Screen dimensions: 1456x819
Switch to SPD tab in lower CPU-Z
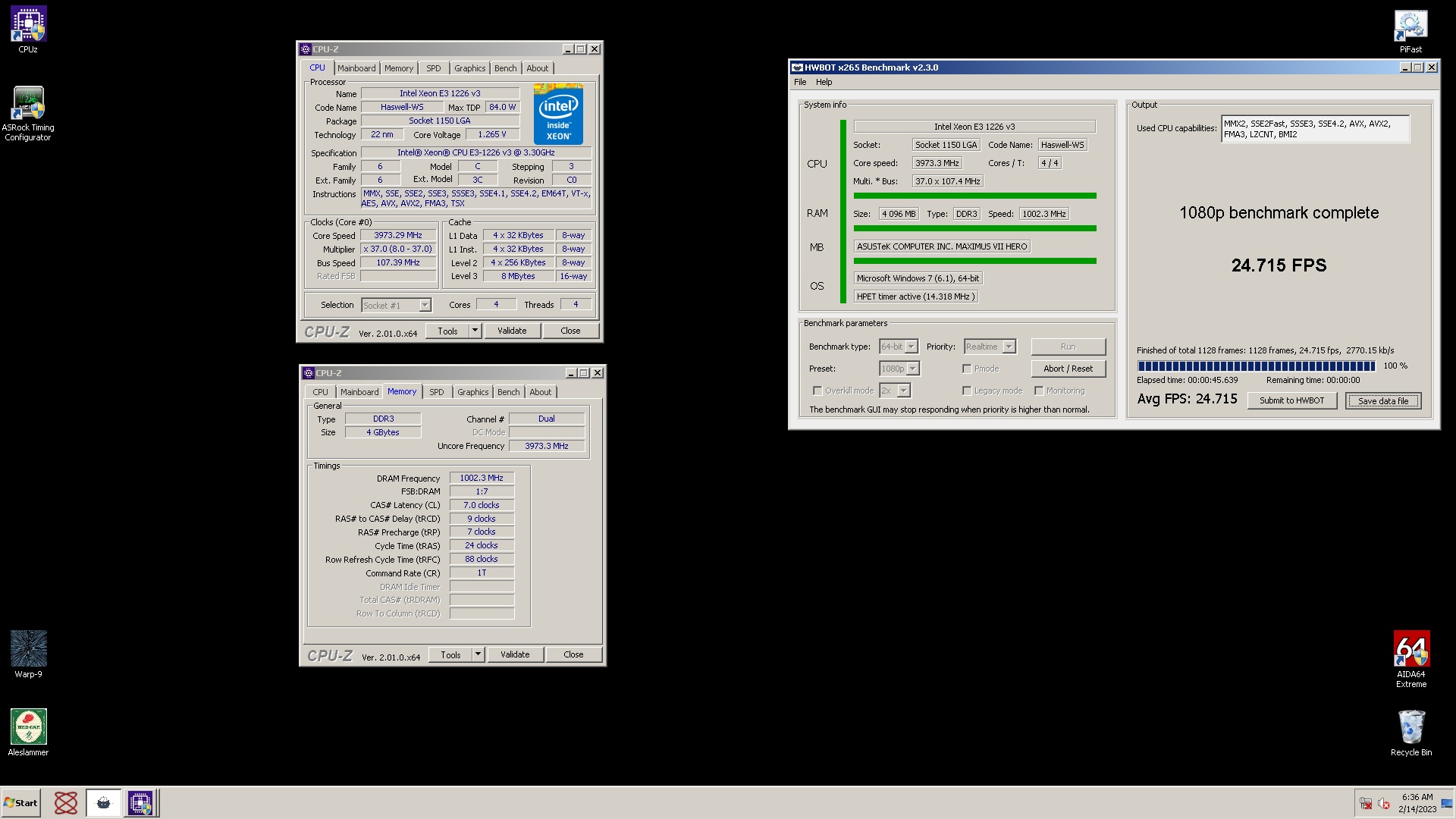click(x=437, y=392)
